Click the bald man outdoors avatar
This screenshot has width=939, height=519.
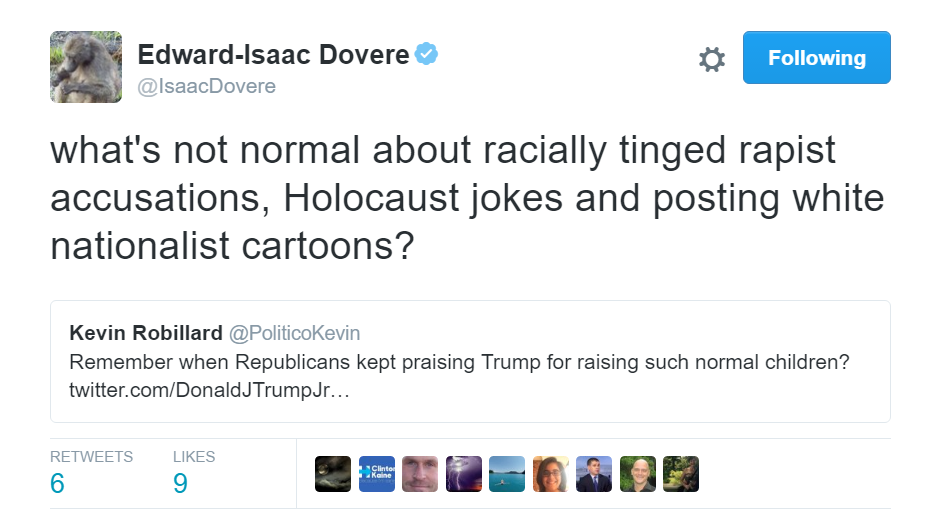637,474
